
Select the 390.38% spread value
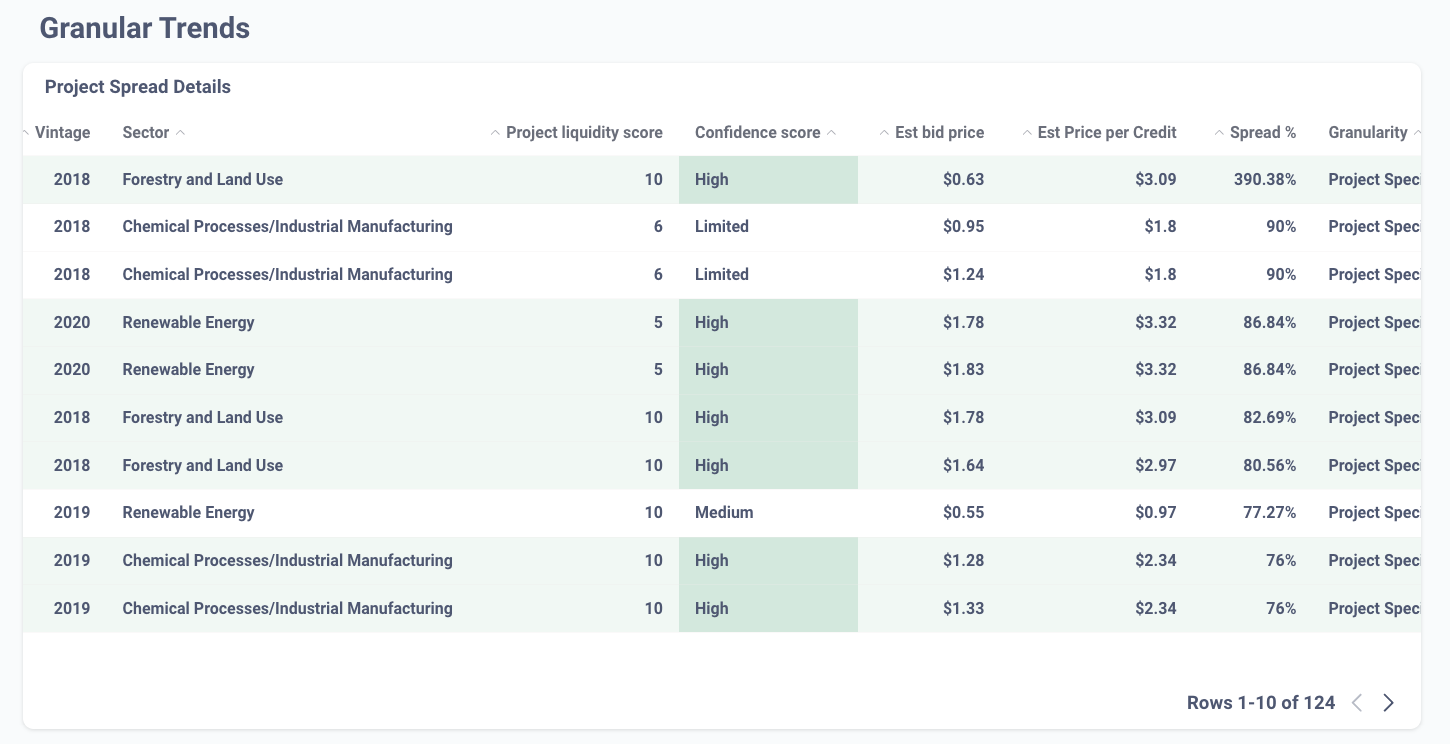point(1265,180)
